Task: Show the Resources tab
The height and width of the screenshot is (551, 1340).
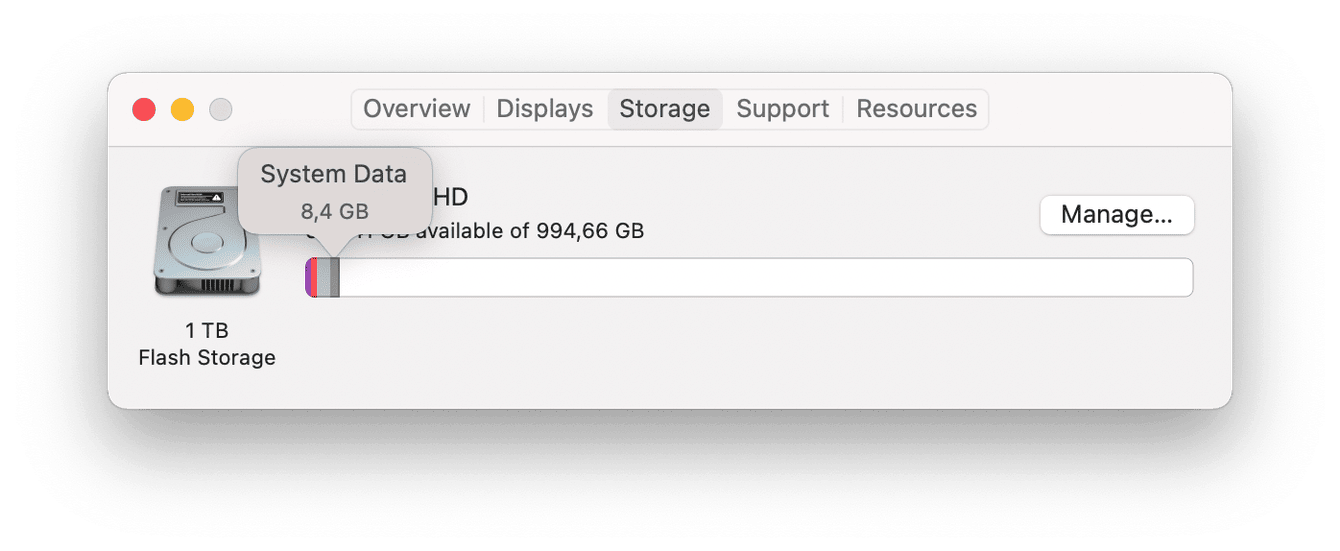Action: tap(916, 109)
